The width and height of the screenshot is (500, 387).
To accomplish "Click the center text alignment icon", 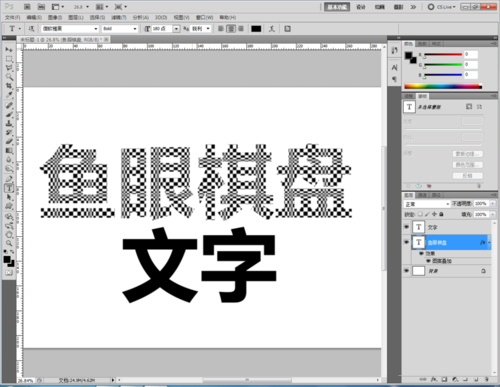I will point(231,29).
